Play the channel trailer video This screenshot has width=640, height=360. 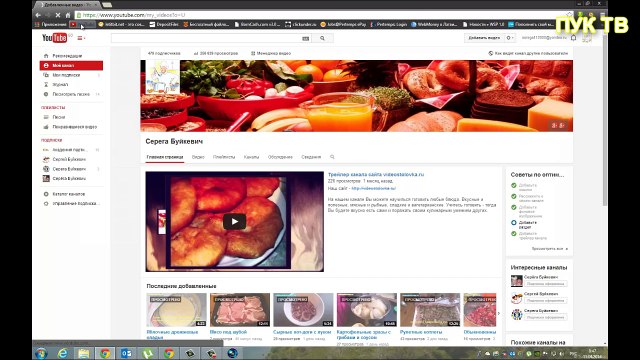click(235, 222)
